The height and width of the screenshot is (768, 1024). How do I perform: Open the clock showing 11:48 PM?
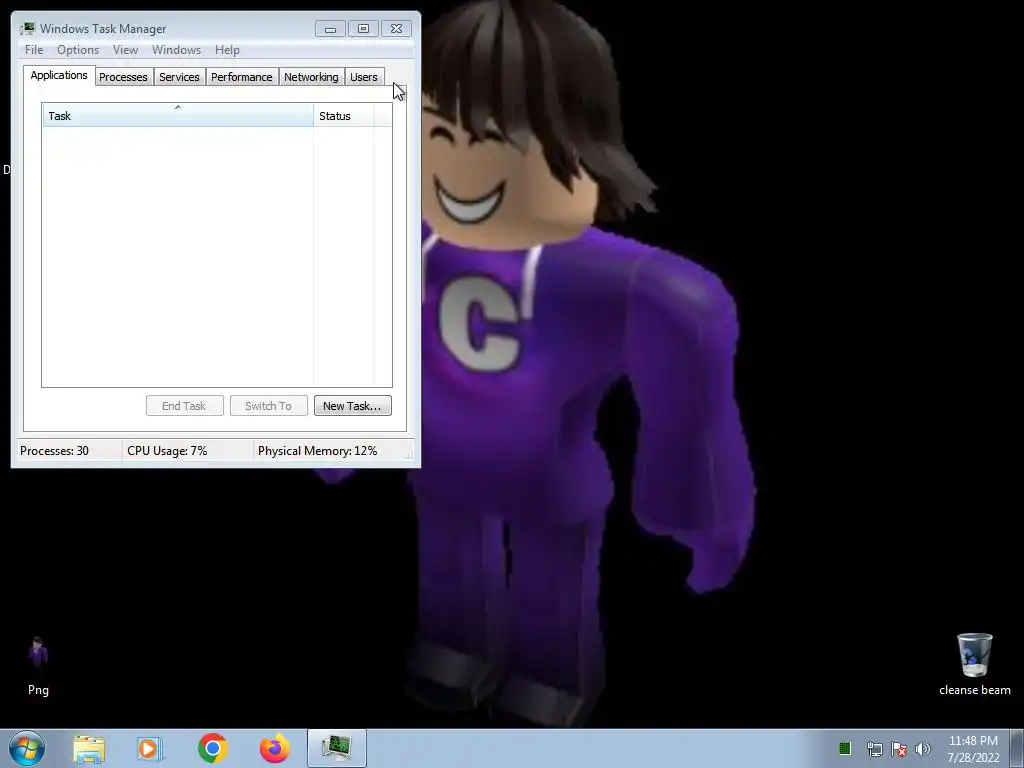pyautogui.click(x=973, y=748)
